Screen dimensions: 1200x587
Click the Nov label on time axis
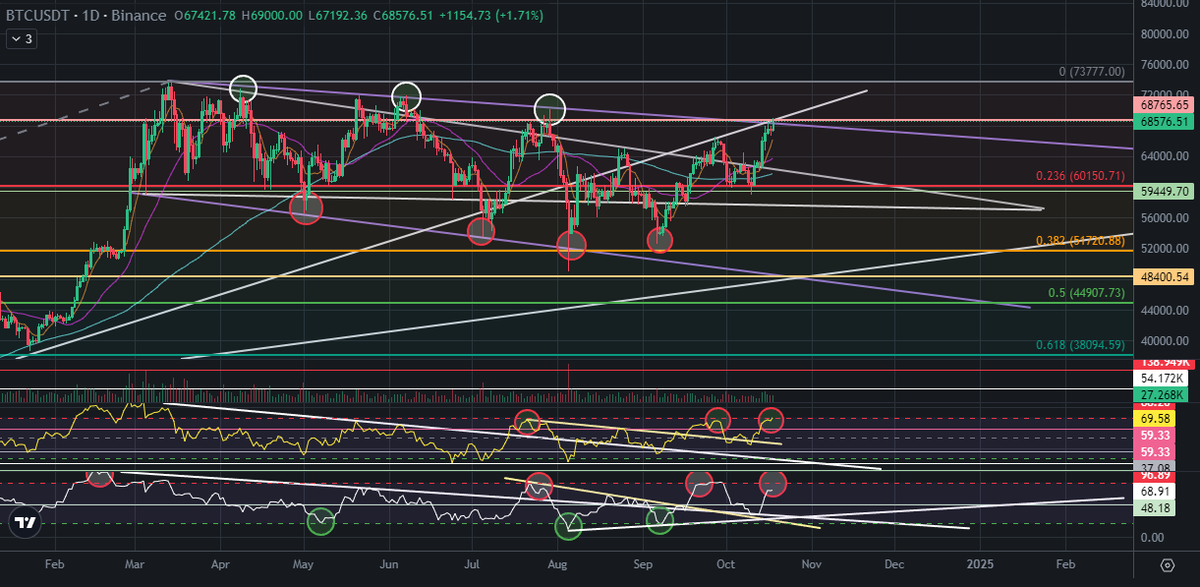[811, 565]
